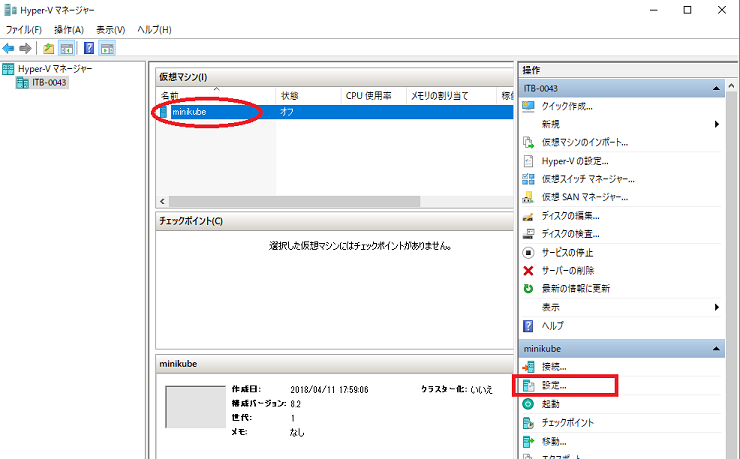Click the actions pane scrollbar up arrow
This screenshot has height=459, width=740.
732,86
